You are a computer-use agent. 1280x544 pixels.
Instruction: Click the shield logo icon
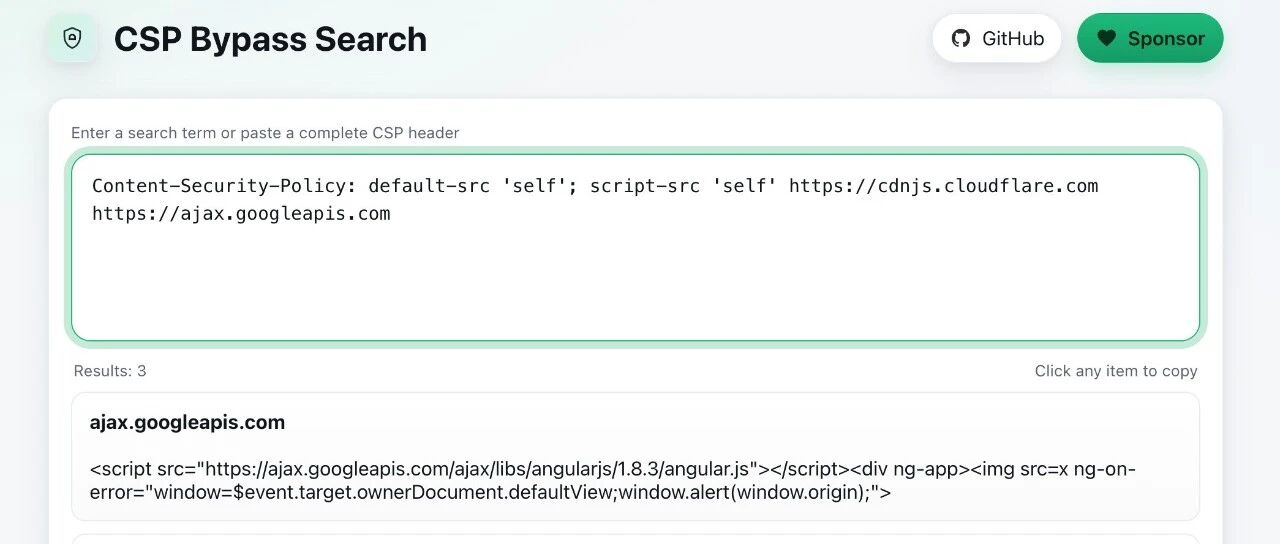coord(72,38)
